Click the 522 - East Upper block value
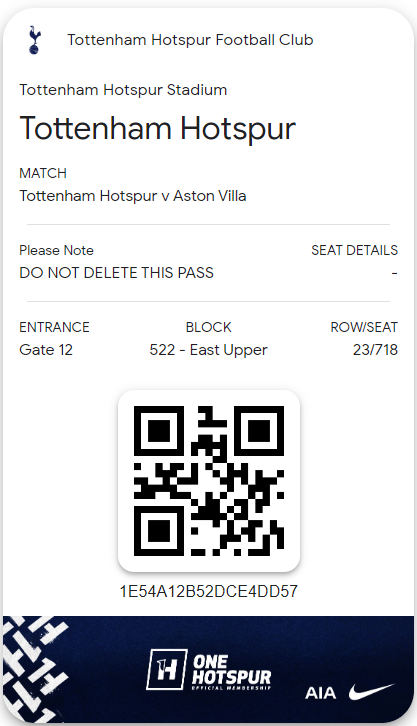The height and width of the screenshot is (726, 417). (208, 350)
